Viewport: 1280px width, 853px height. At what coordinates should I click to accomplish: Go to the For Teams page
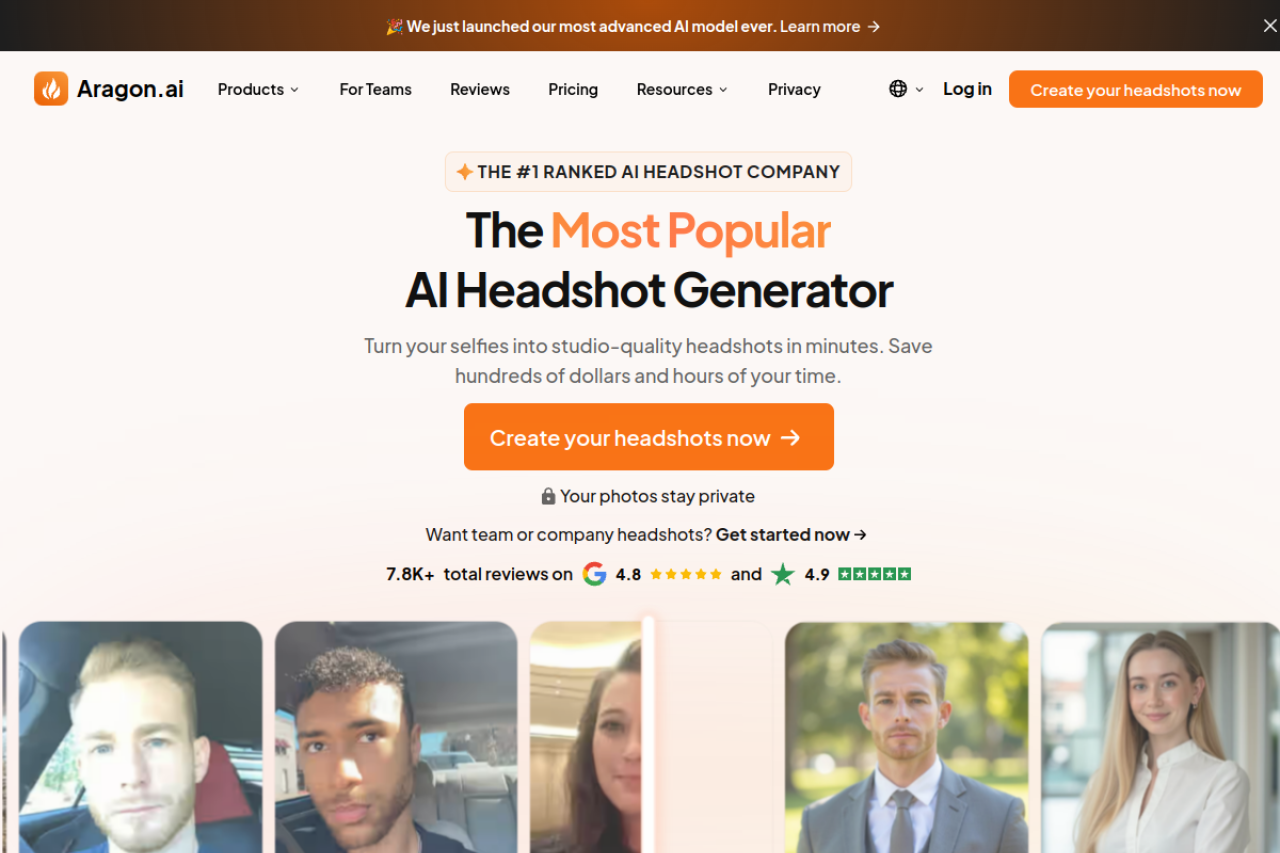click(376, 89)
